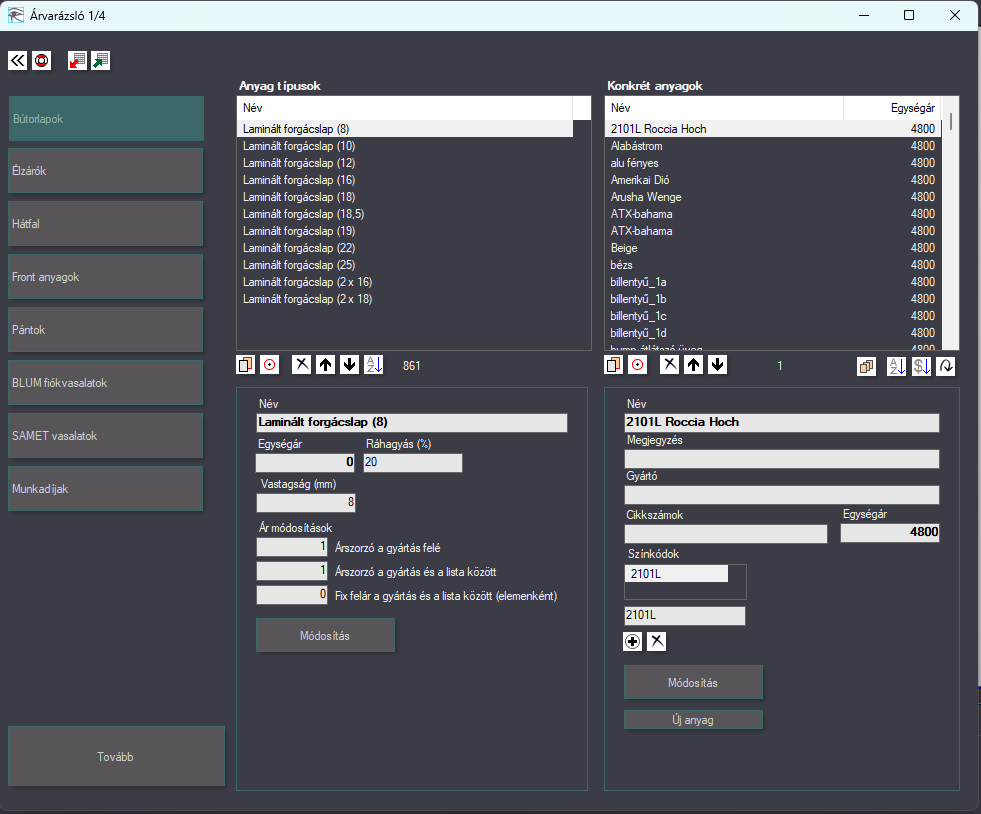Move material type up with arrow
The height and width of the screenshot is (814, 981).
[325, 365]
